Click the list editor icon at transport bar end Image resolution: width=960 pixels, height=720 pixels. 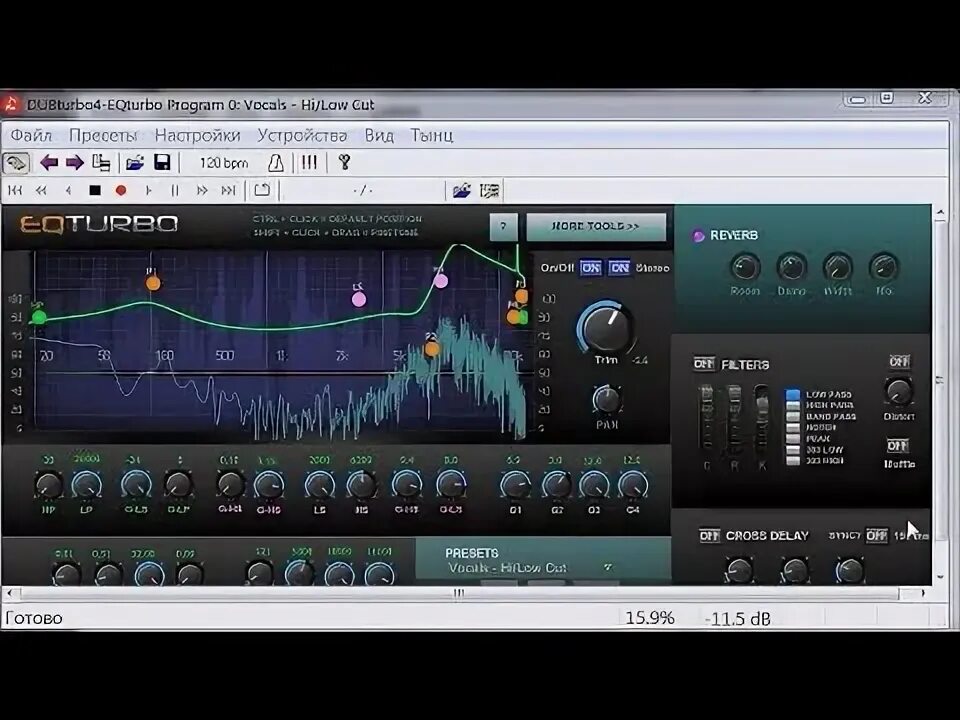490,191
